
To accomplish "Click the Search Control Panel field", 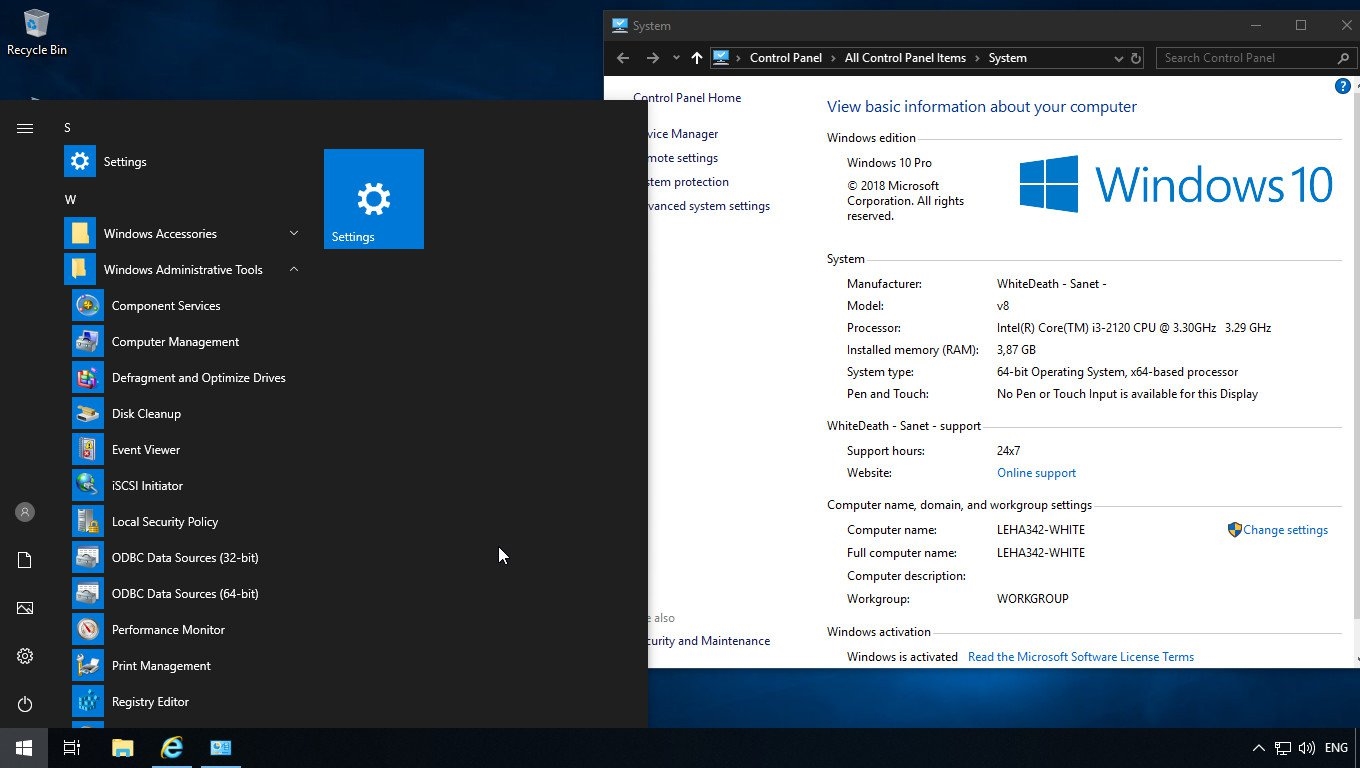I will (1257, 58).
